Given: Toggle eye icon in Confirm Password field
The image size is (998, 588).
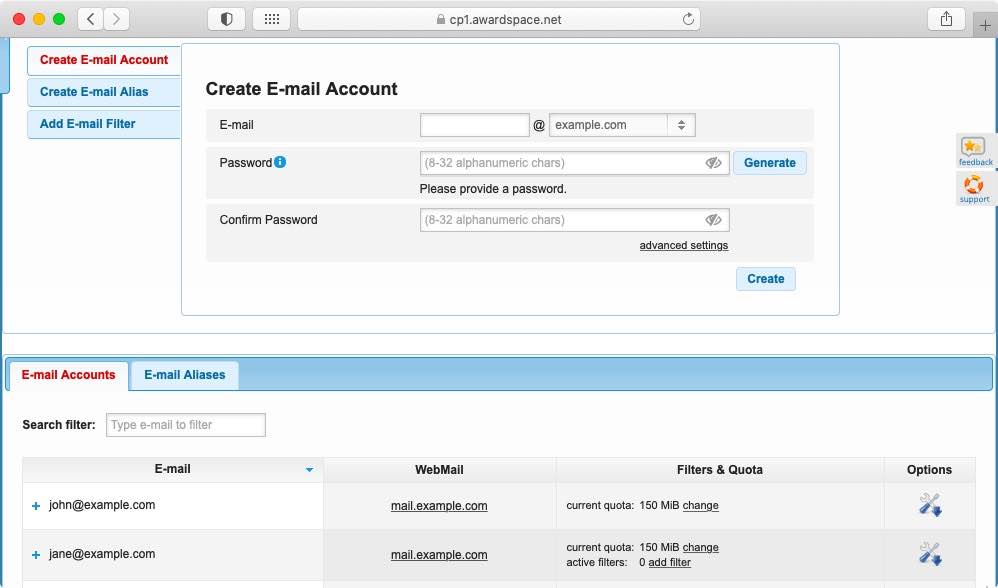Looking at the screenshot, I should (x=713, y=219).
